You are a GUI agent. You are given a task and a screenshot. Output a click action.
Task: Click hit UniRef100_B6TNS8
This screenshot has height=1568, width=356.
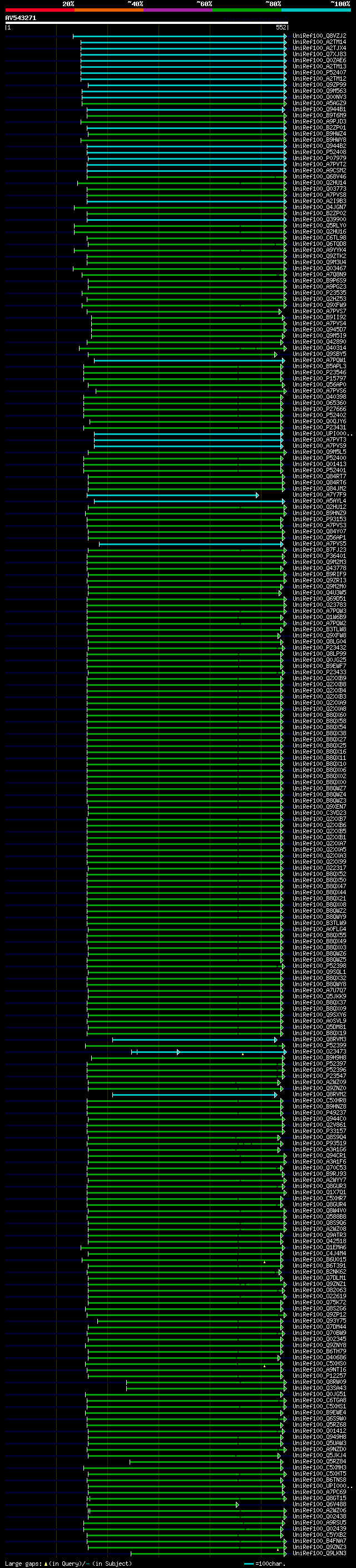tap(319, 1480)
